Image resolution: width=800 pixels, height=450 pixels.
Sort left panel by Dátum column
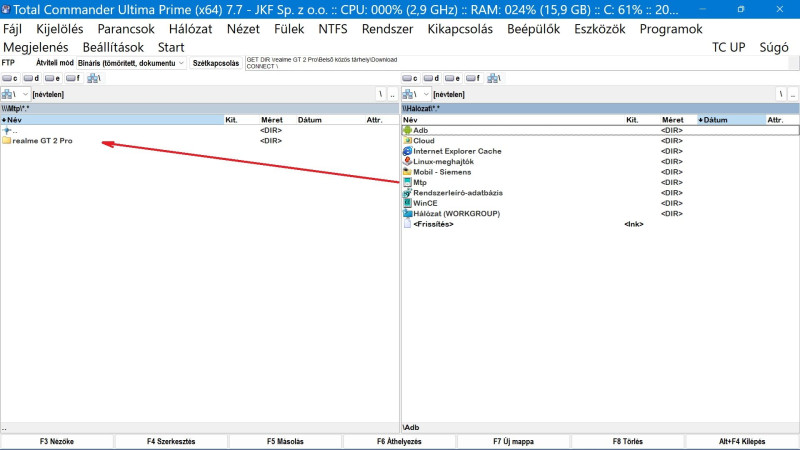click(330, 120)
